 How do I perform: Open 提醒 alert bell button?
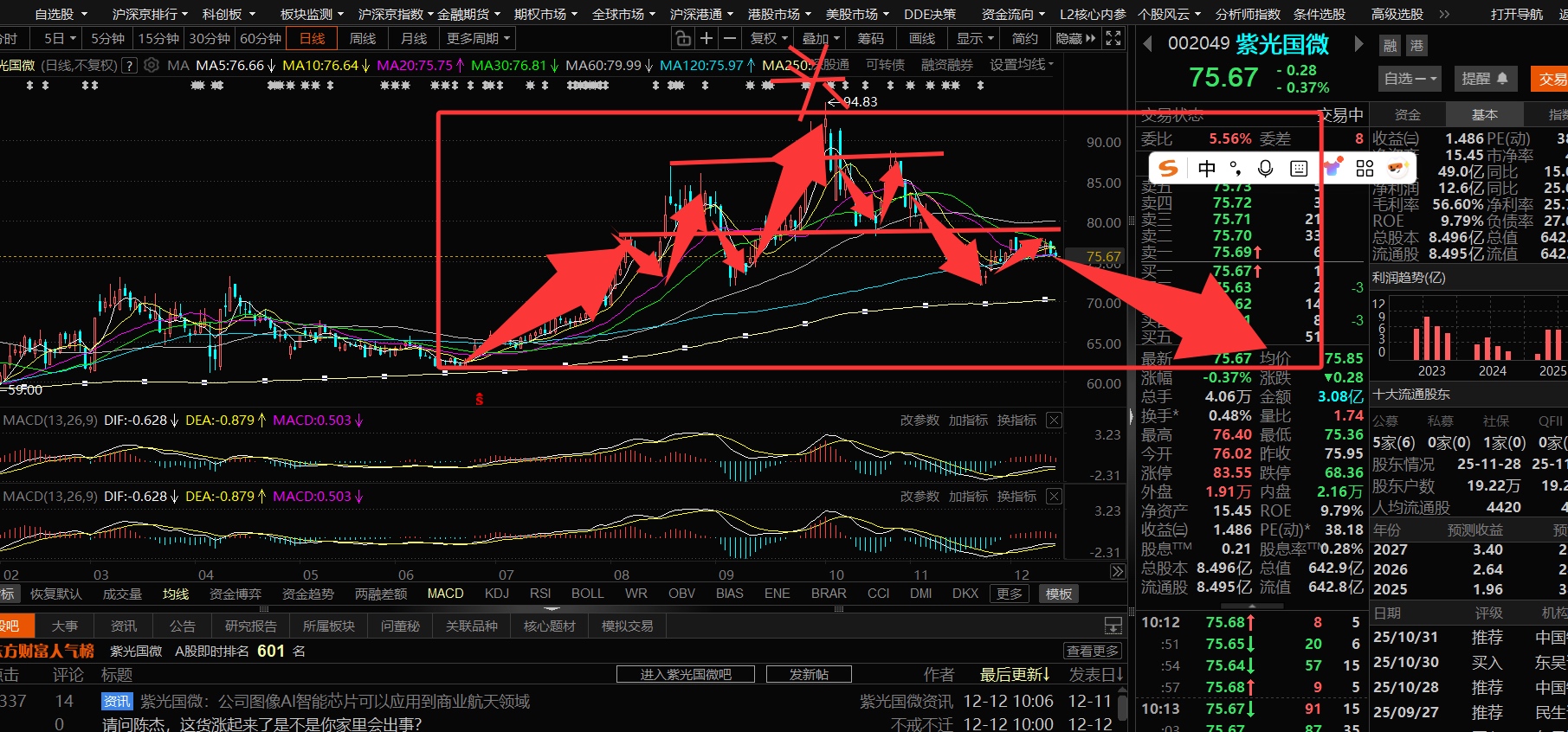click(x=1485, y=79)
